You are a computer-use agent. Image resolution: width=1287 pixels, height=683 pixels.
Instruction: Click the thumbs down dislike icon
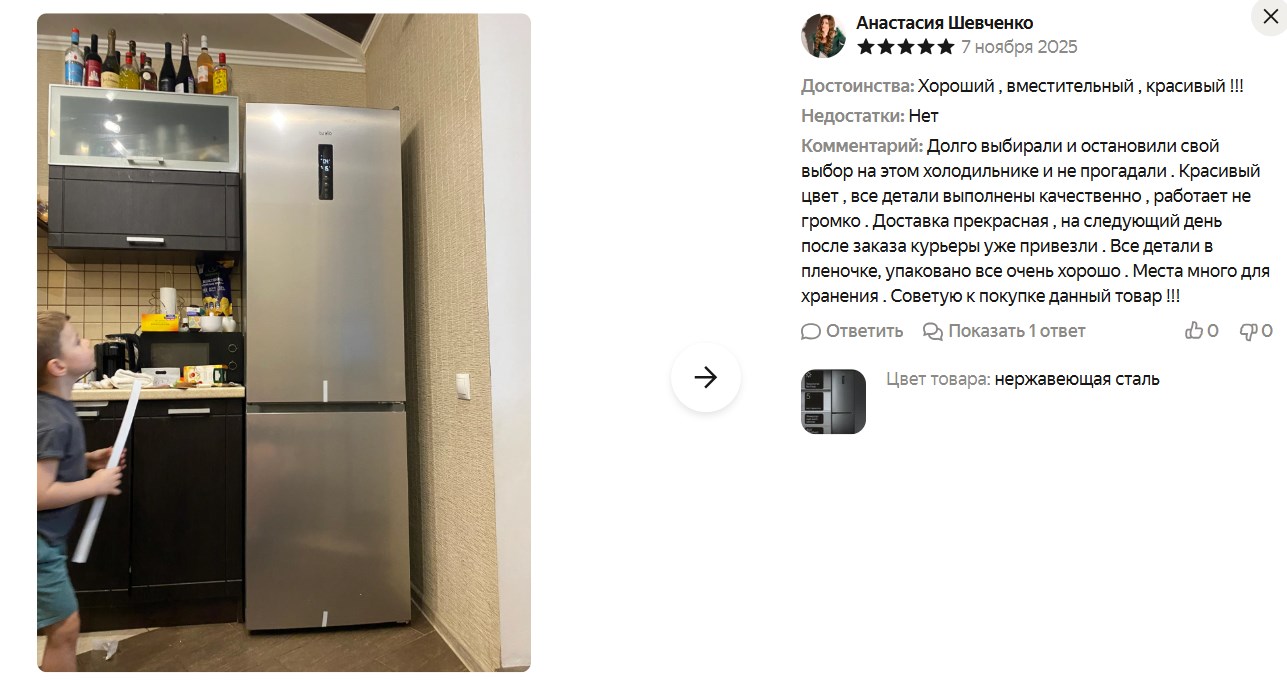[1248, 331]
